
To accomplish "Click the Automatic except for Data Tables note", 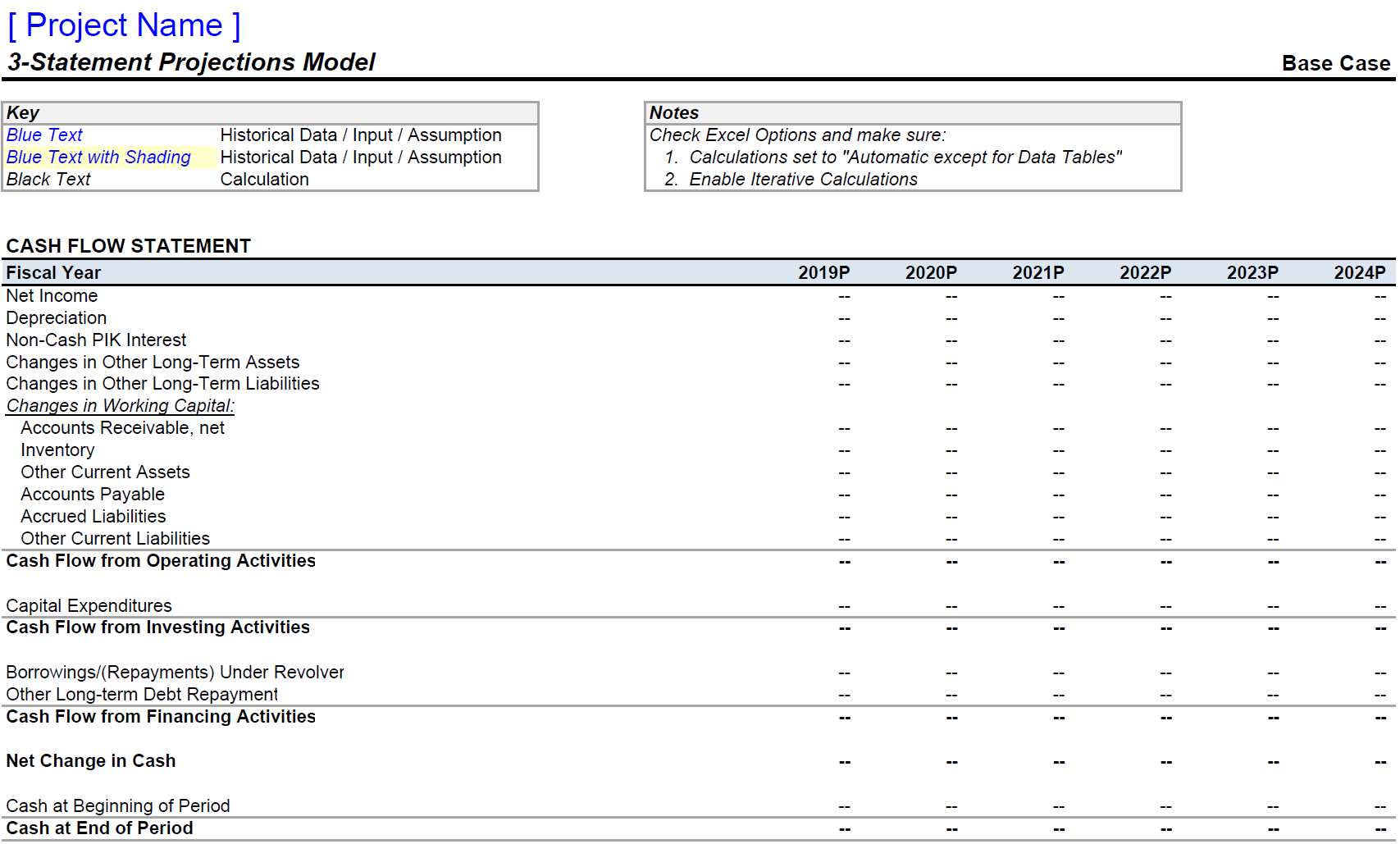I will 893,157.
